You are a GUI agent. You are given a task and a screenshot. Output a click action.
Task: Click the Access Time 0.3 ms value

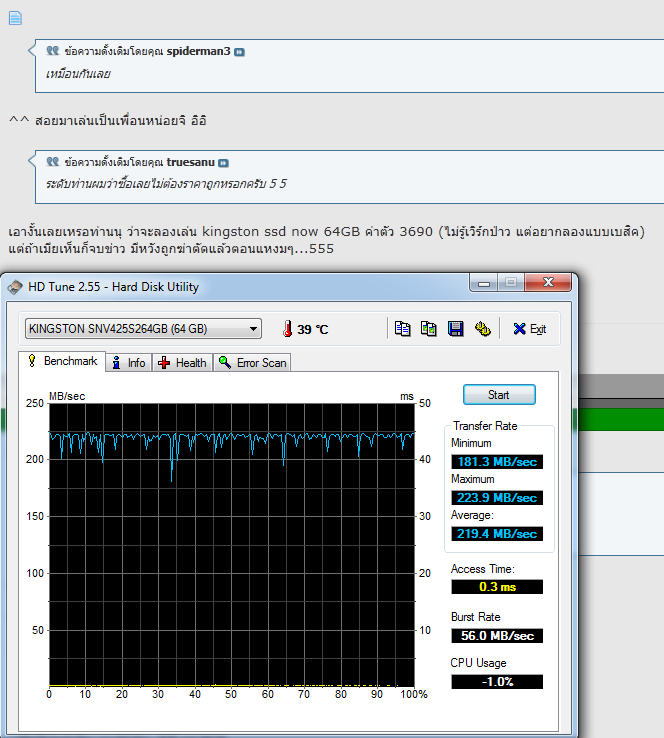tap(497, 587)
